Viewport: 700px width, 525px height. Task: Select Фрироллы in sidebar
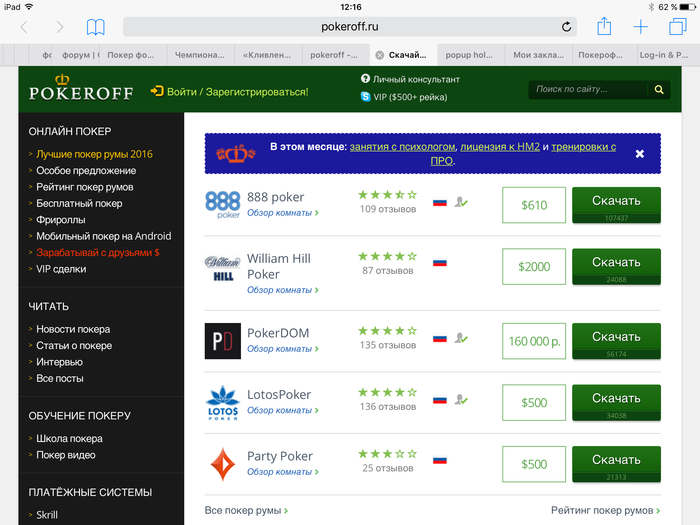(x=61, y=220)
